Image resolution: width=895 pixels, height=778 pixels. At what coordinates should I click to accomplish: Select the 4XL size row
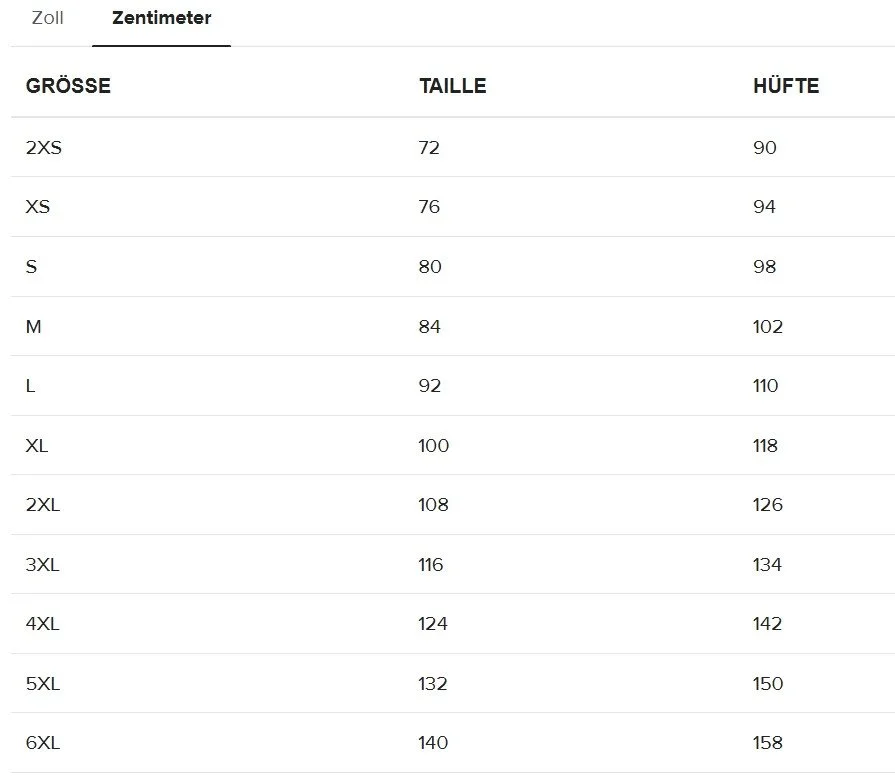[453, 623]
